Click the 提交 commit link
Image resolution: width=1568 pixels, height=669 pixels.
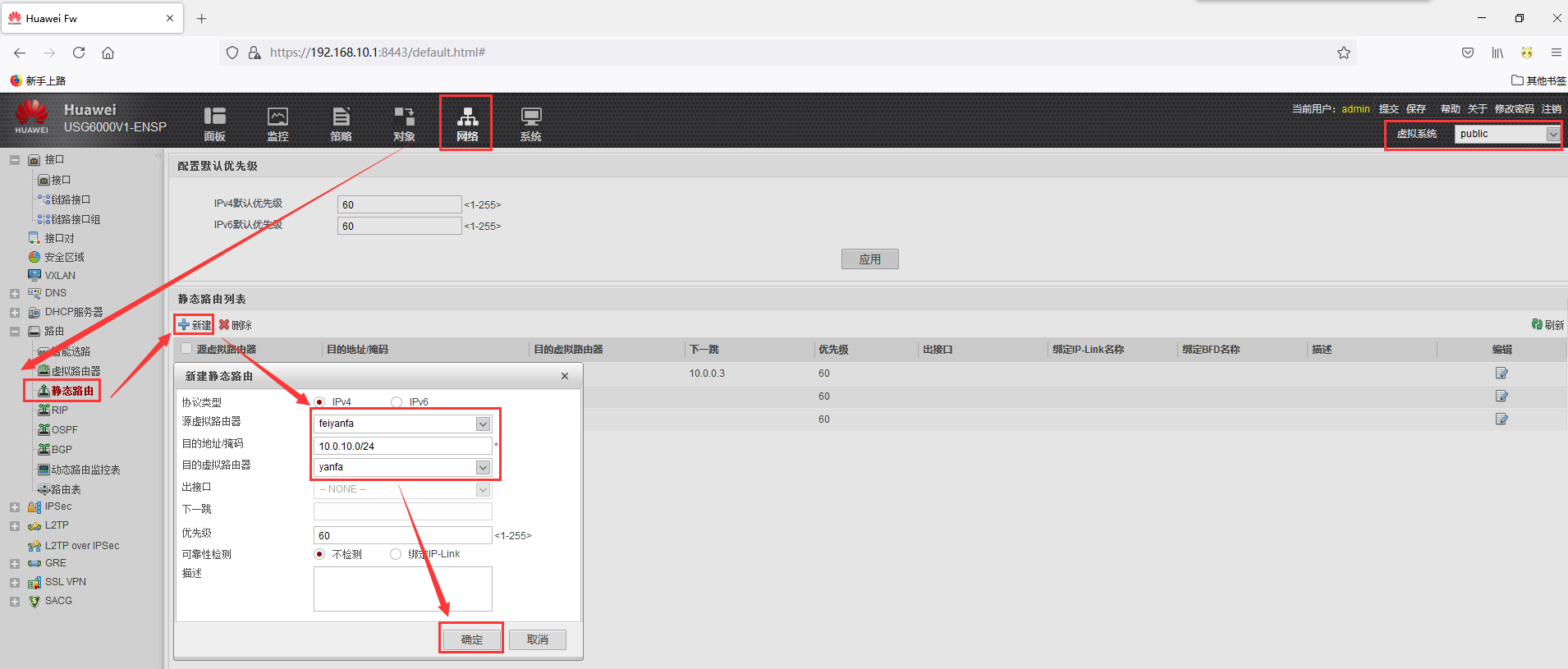[x=1389, y=108]
